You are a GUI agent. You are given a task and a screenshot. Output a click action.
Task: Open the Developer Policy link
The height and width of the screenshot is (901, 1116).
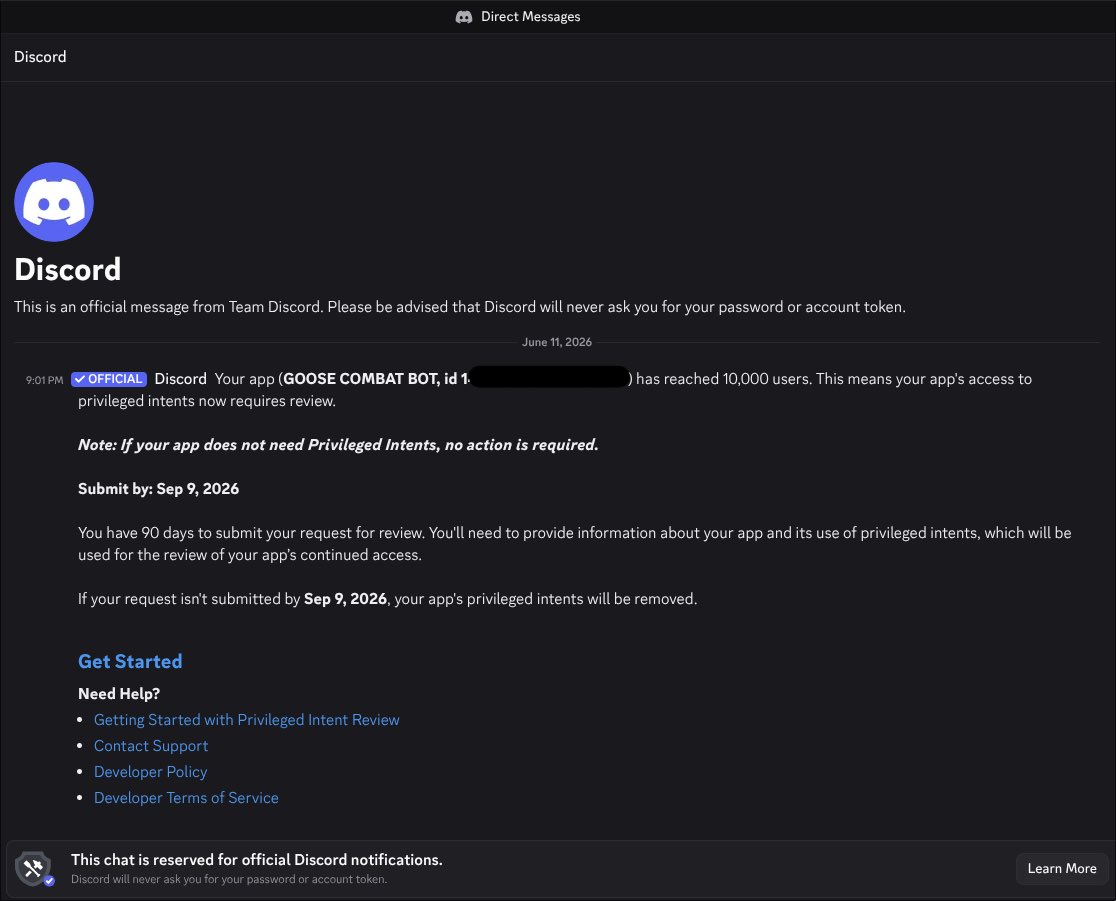click(x=150, y=771)
